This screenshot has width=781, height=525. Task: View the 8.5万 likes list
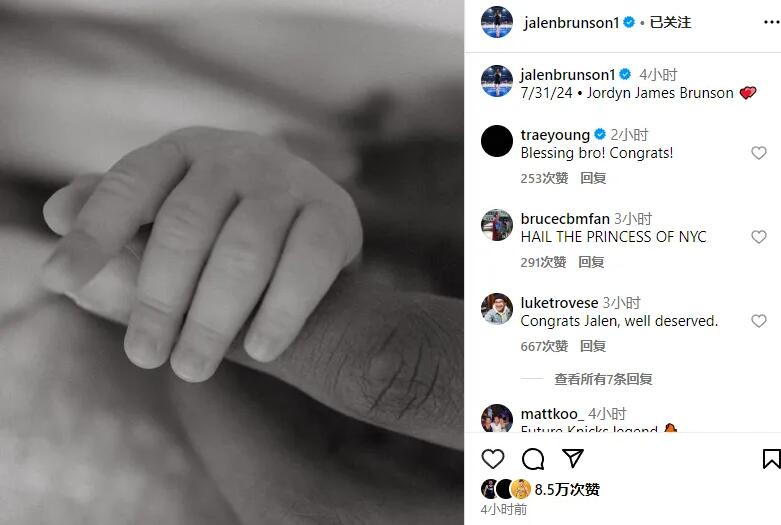point(567,489)
